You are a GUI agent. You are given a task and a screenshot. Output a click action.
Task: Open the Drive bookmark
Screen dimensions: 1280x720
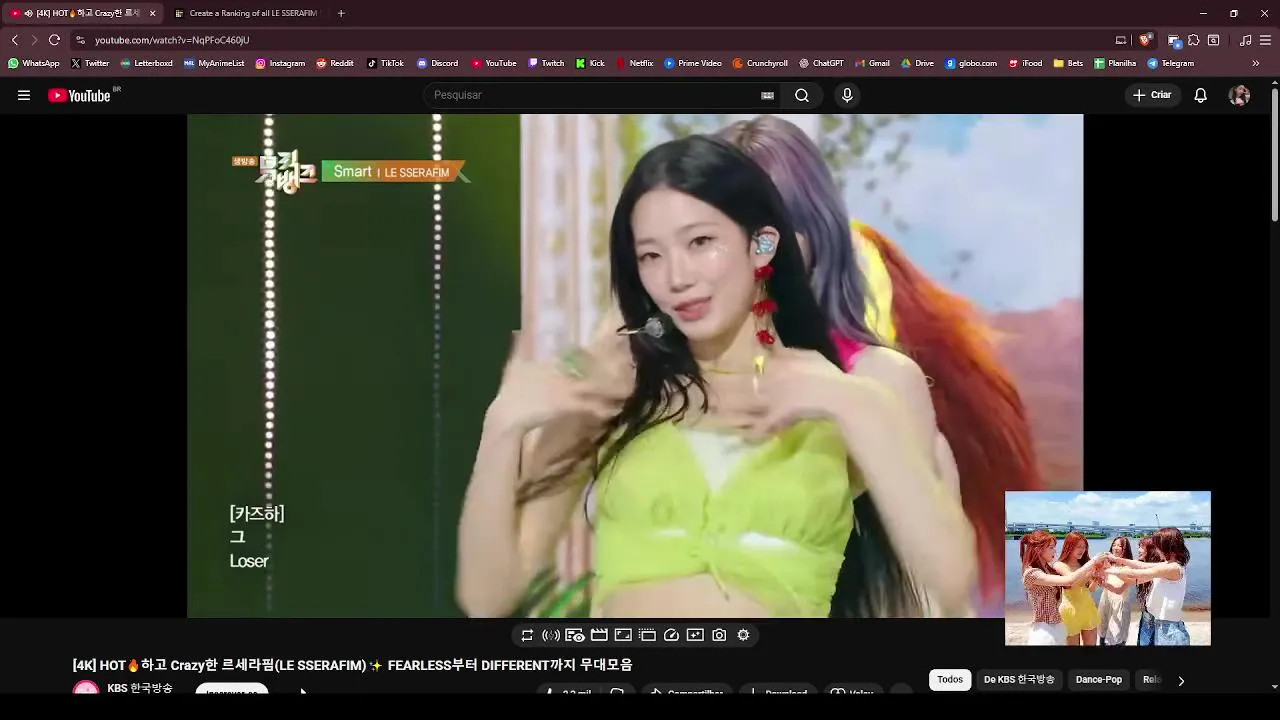917,63
